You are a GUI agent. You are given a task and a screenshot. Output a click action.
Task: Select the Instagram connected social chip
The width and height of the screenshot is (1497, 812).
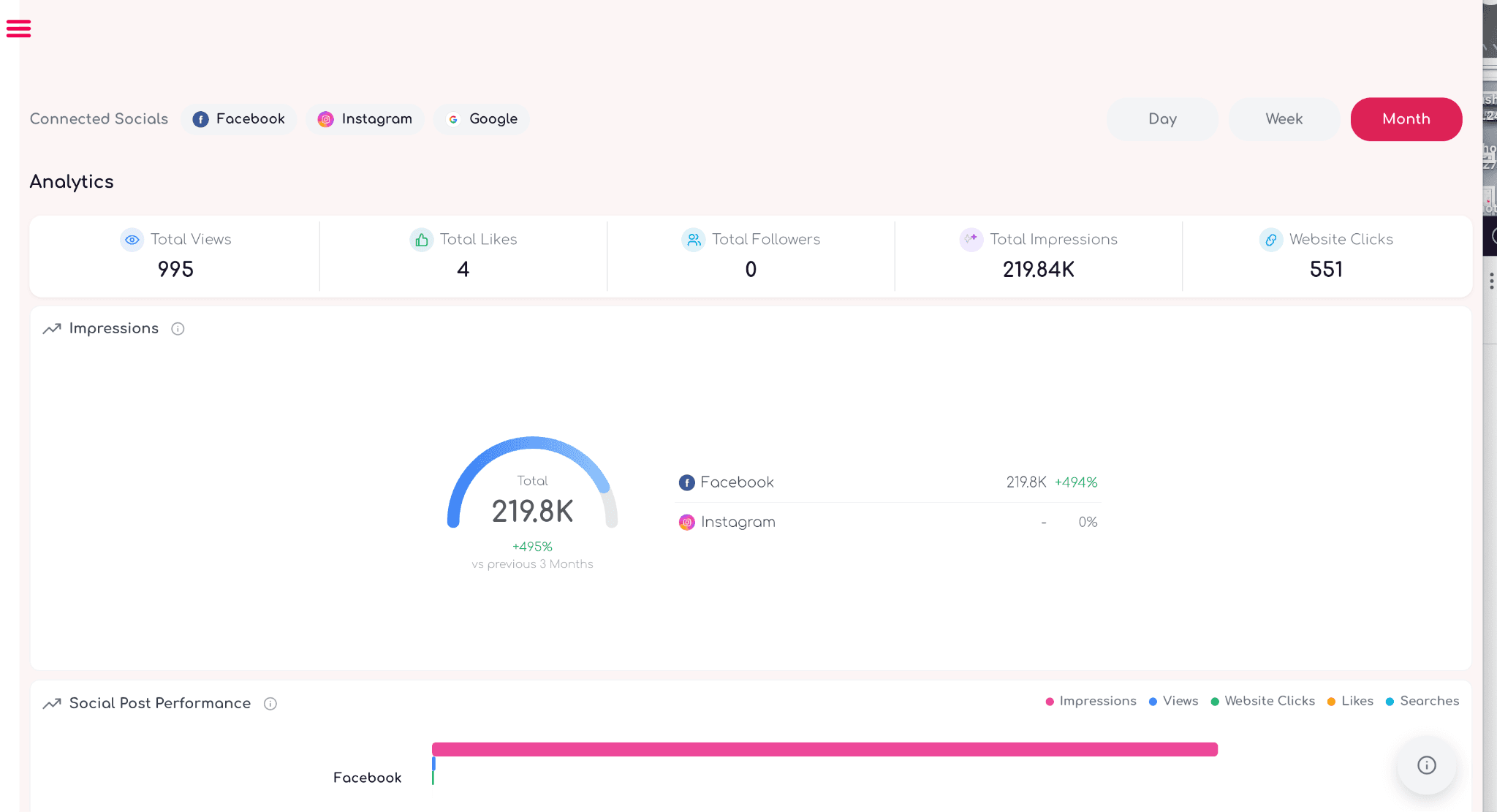click(x=365, y=119)
